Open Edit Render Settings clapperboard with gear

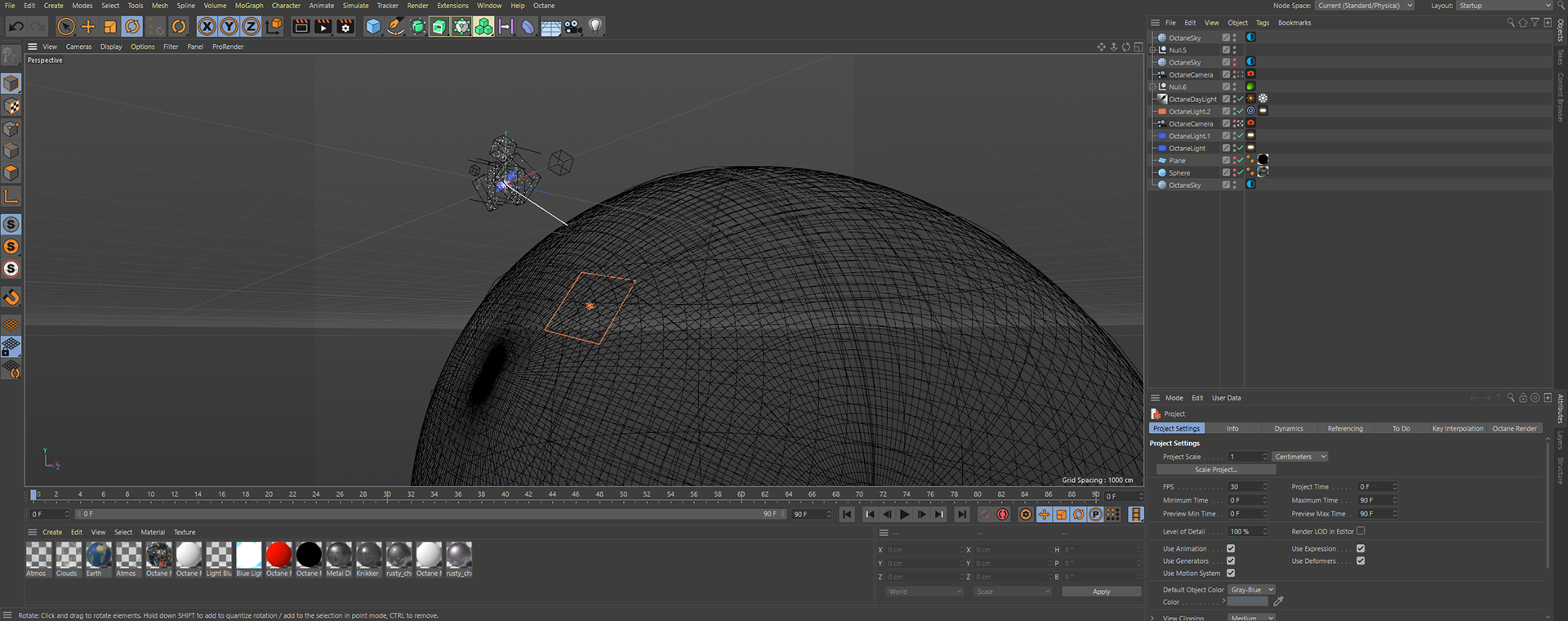345,27
